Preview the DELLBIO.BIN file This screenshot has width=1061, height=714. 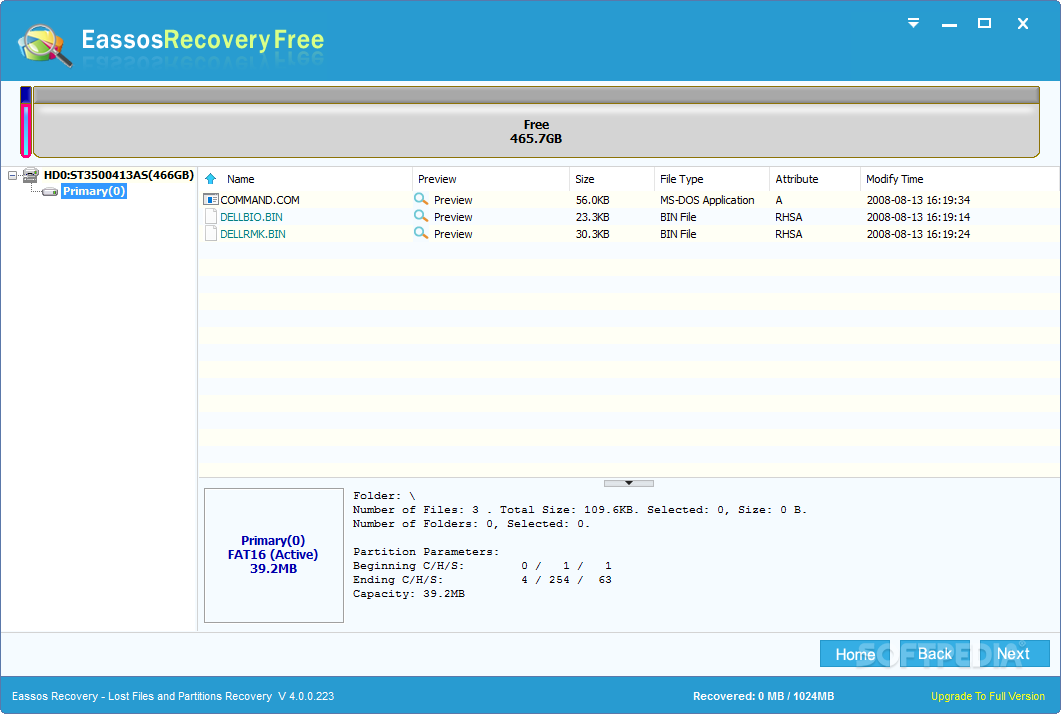[x=453, y=217]
